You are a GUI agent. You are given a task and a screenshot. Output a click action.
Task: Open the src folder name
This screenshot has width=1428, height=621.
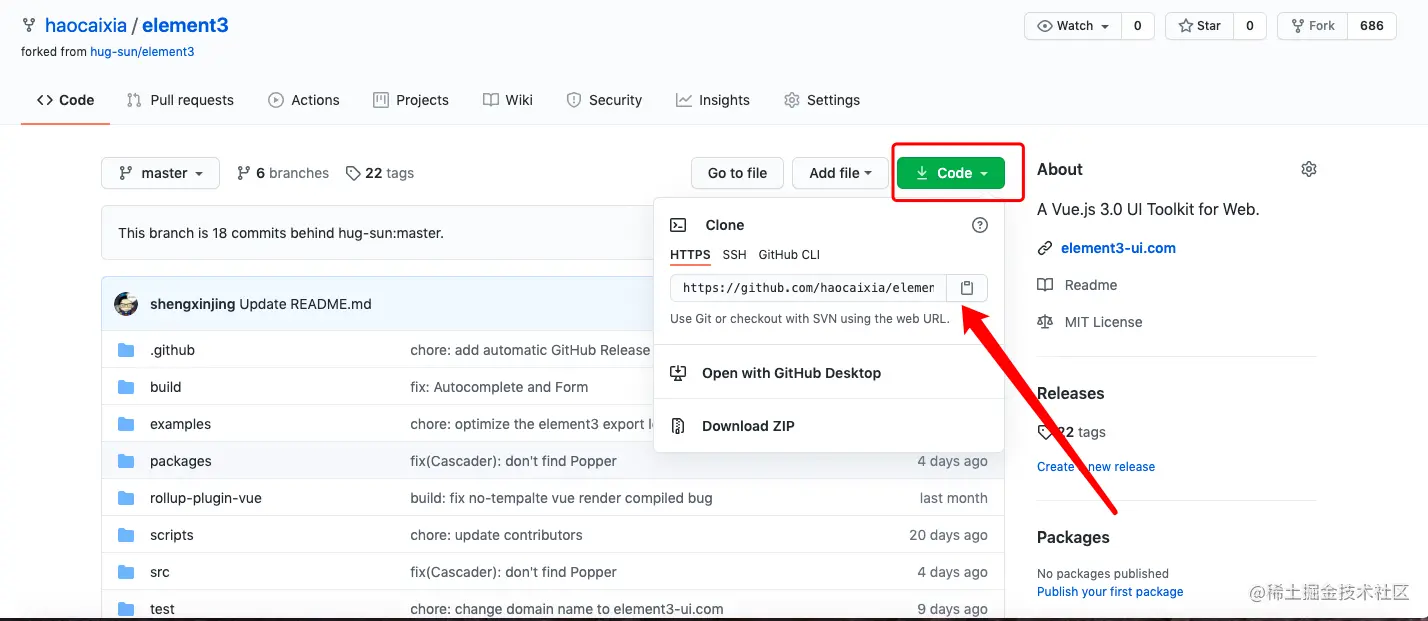160,572
